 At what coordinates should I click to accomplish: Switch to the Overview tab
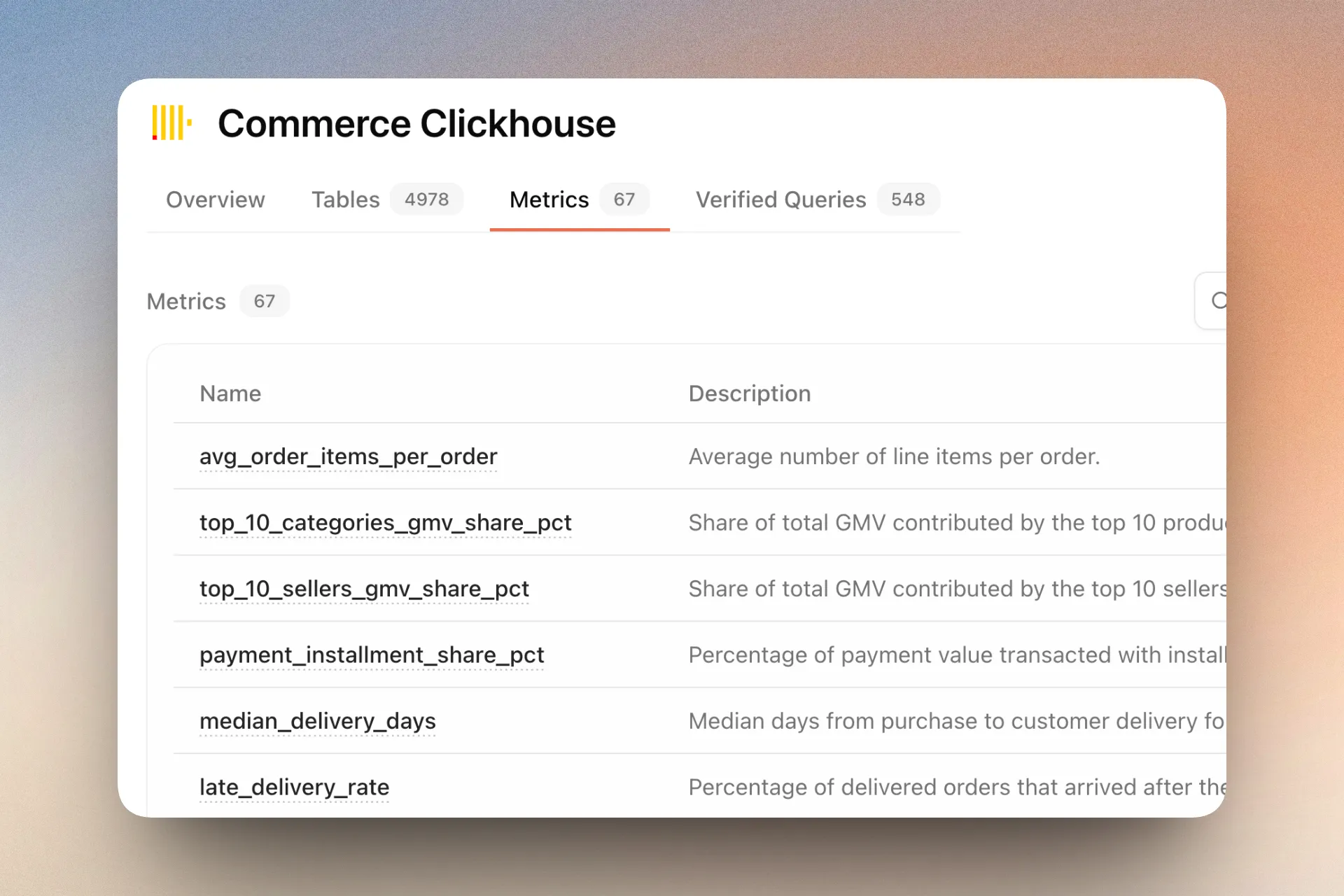(x=215, y=199)
